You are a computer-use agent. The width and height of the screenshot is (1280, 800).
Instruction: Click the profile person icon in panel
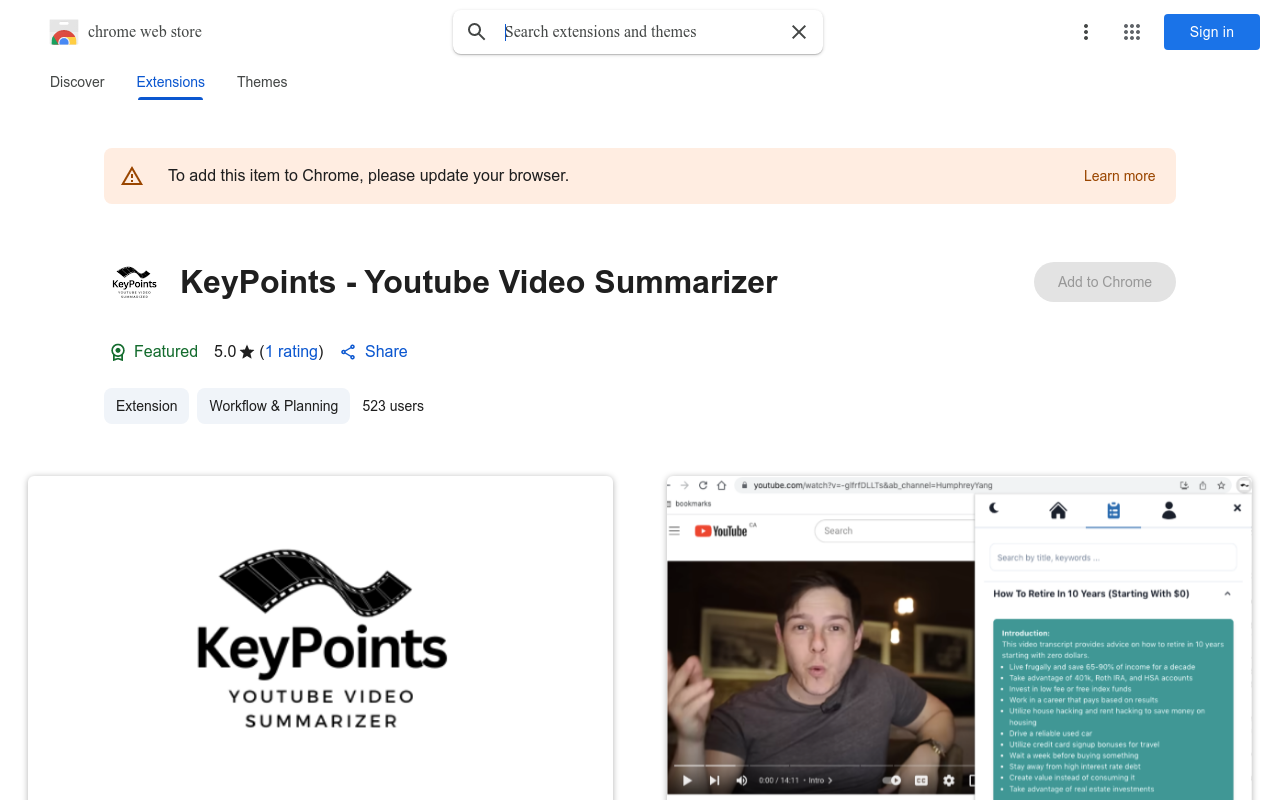[x=1168, y=510]
